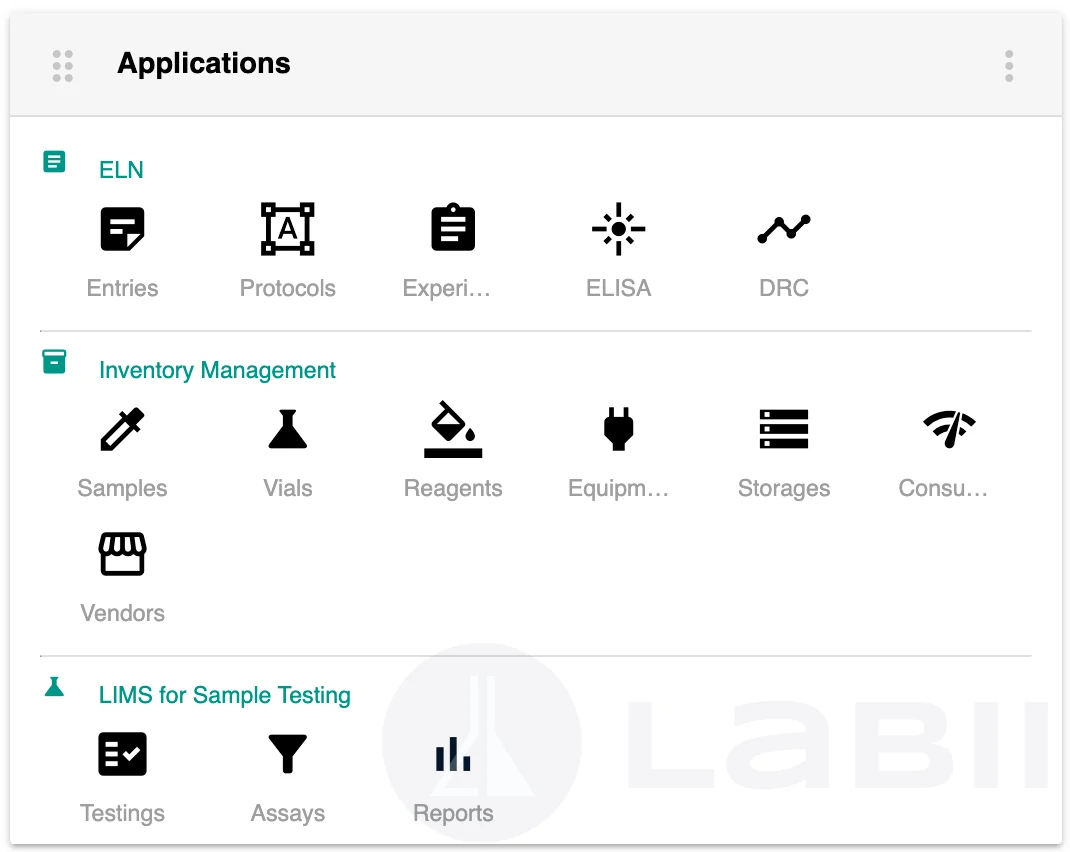Click the Applications panel drag handle

pos(63,66)
